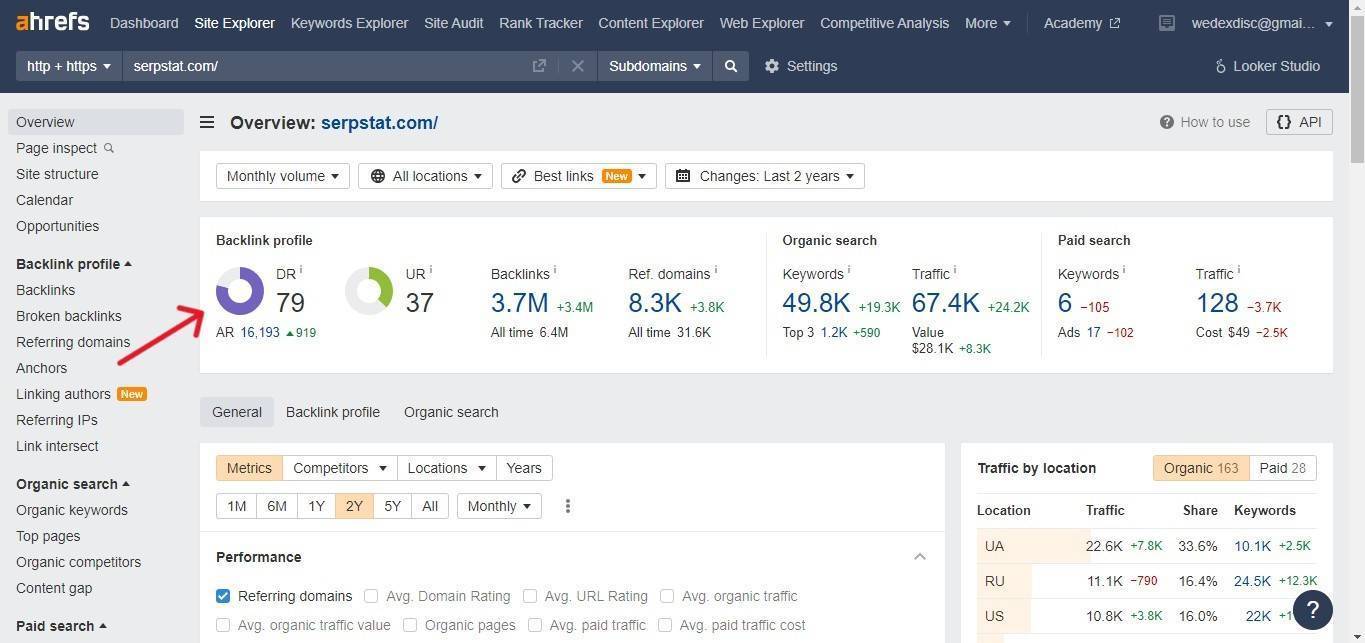Image resolution: width=1365 pixels, height=643 pixels.
Task: Open the All locations dropdown
Action: (x=425, y=176)
